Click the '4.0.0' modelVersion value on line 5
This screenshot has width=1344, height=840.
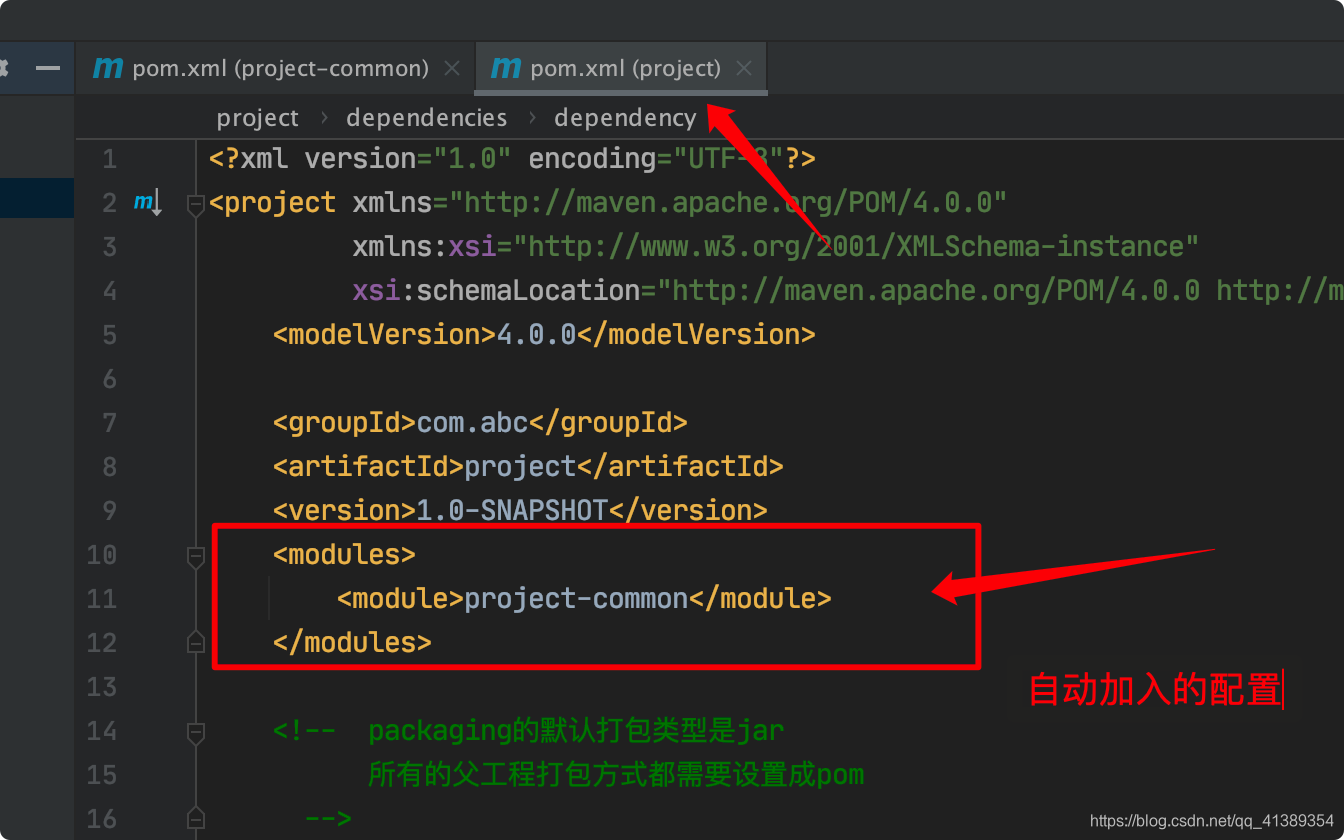(536, 335)
